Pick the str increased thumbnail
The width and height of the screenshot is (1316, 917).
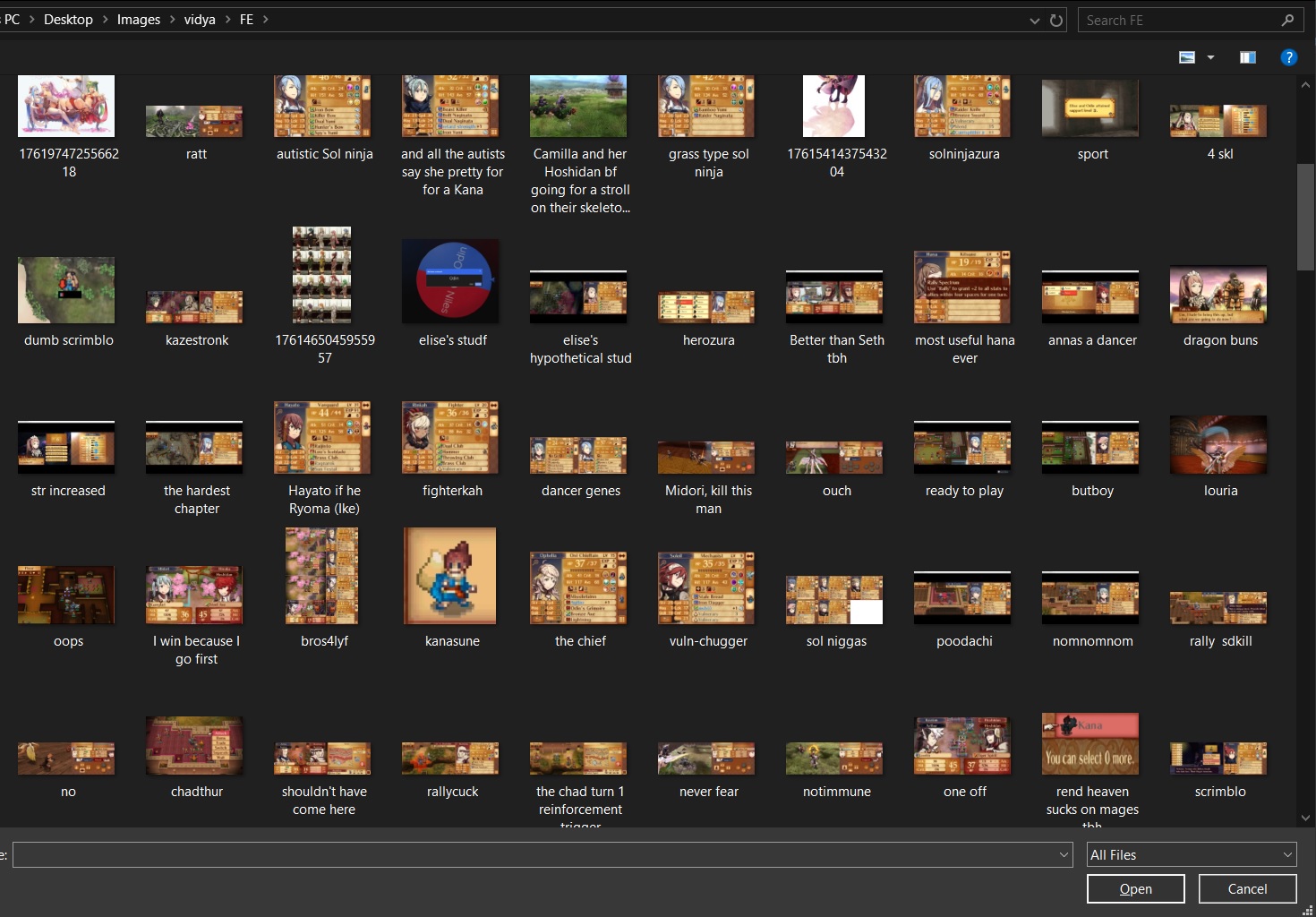pyautogui.click(x=66, y=447)
